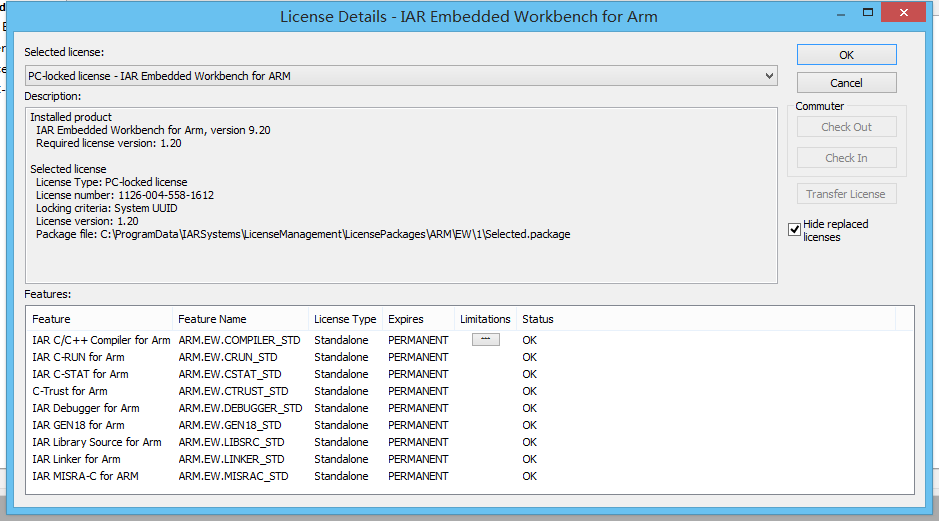Click OK status for IAR Linker row
Viewport: 939px width, 521px height.
click(529, 459)
